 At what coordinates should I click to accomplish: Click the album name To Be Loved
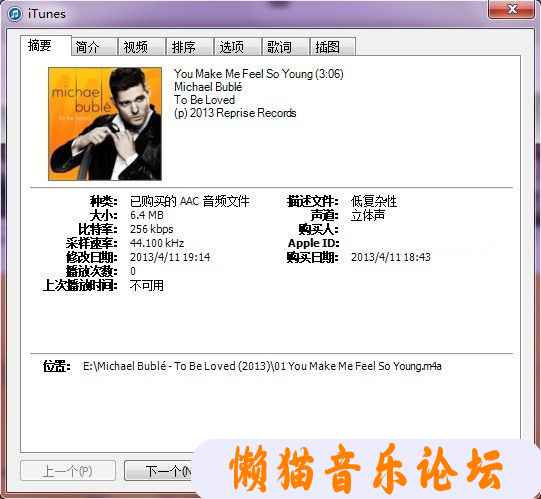205,100
